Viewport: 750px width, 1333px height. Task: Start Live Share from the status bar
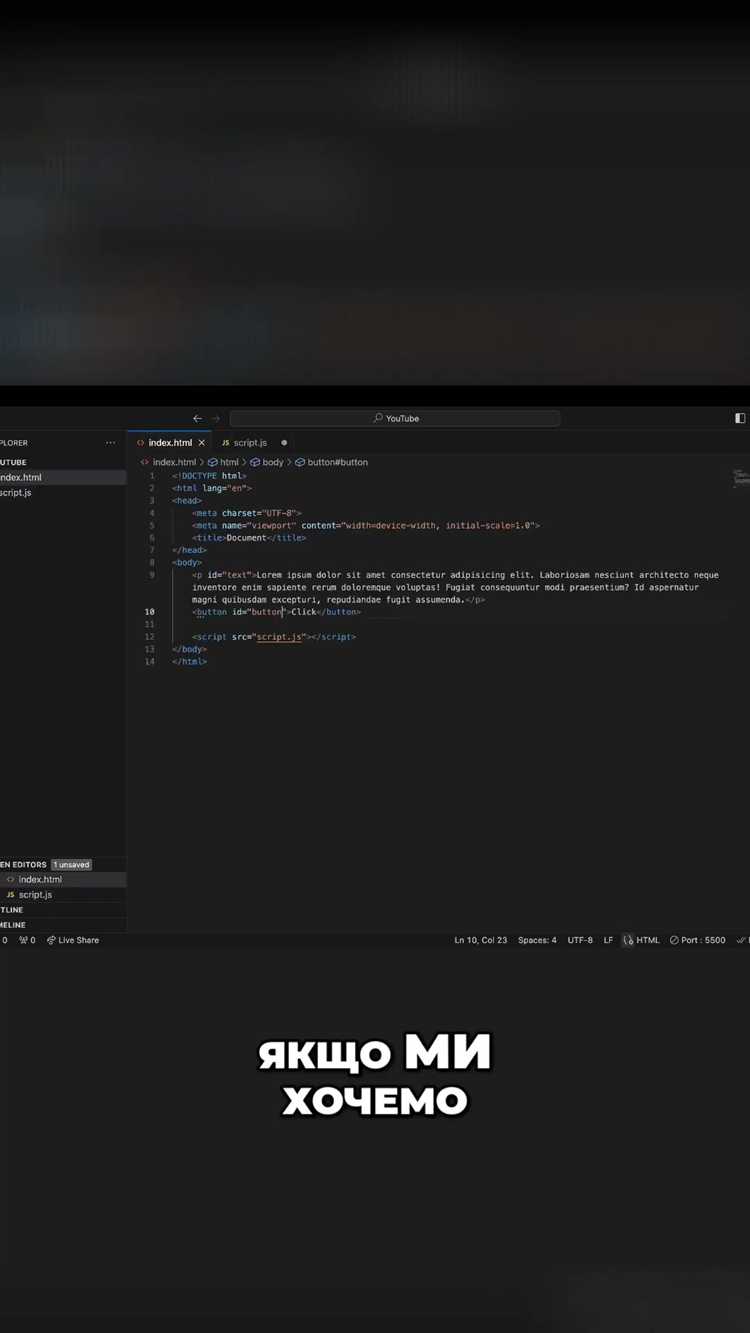click(72, 940)
